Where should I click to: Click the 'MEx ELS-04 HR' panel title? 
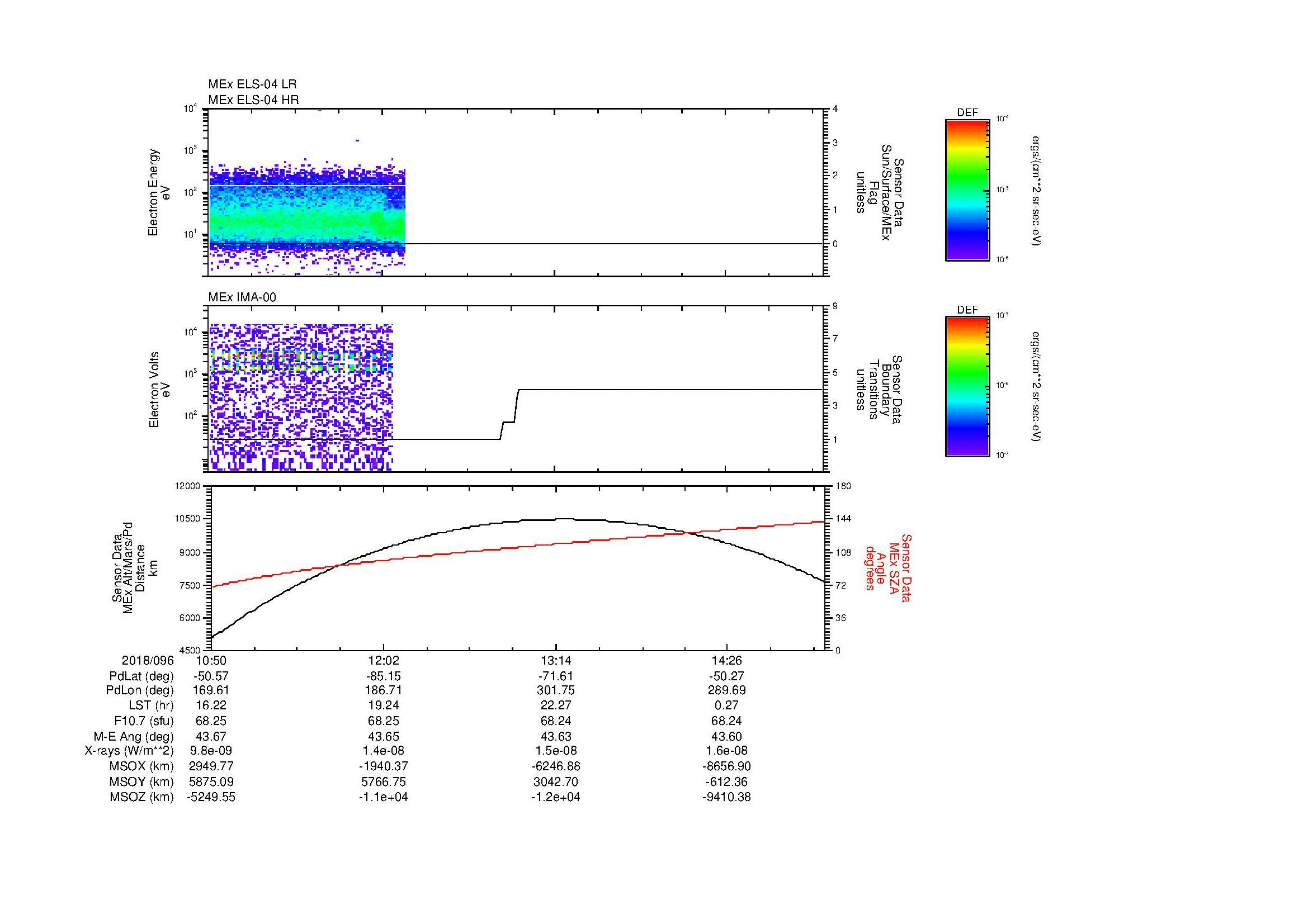[x=253, y=100]
